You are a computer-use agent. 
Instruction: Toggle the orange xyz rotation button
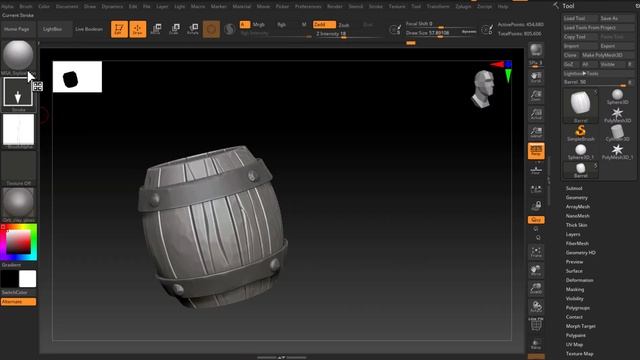click(536, 220)
